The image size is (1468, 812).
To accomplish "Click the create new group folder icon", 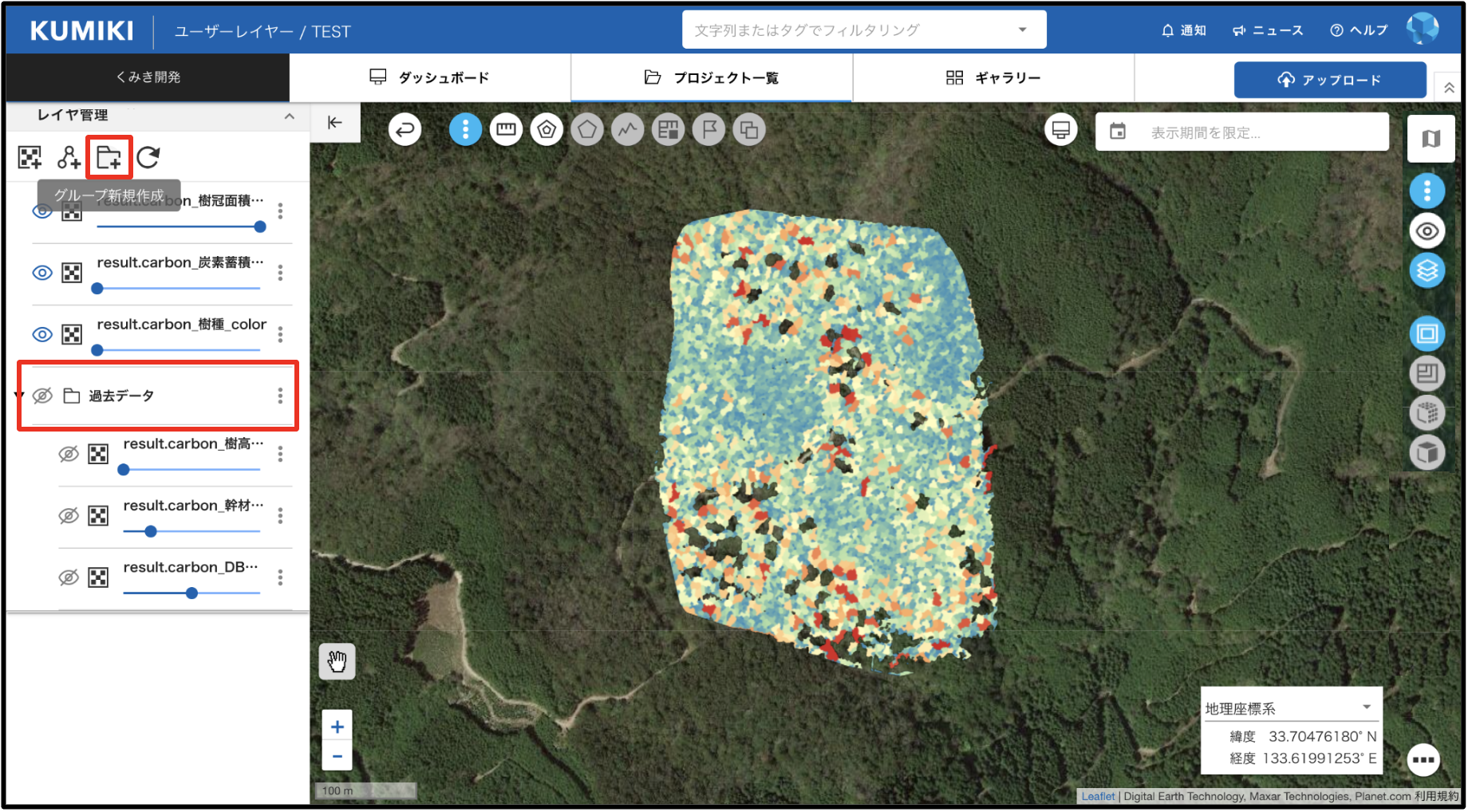I will coord(109,157).
